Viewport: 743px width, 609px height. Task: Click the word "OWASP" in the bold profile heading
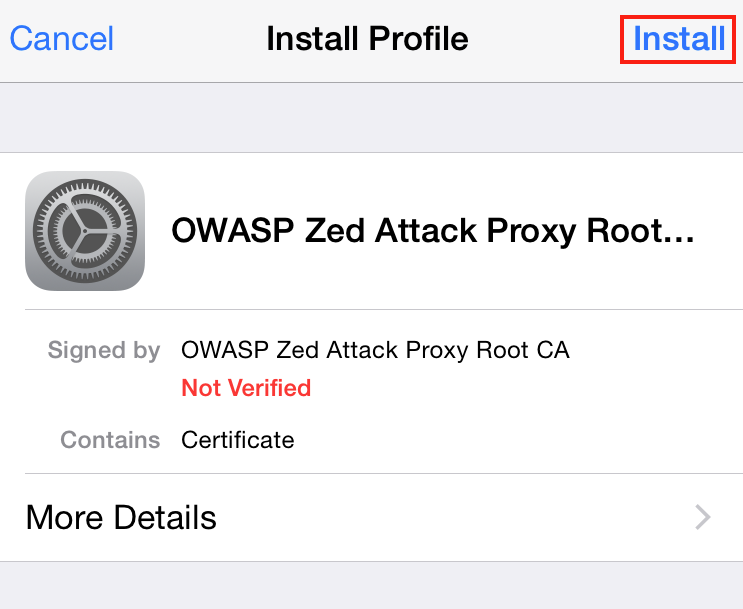pos(233,231)
